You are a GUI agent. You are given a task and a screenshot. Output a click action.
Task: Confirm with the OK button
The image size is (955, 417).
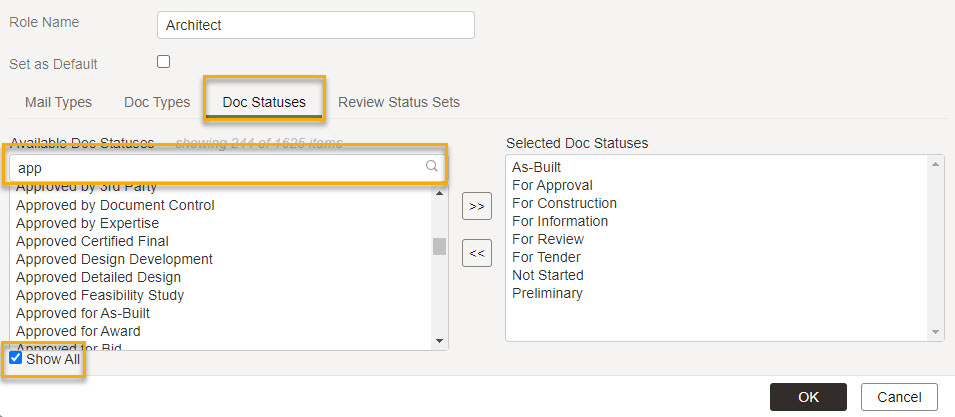[808, 397]
